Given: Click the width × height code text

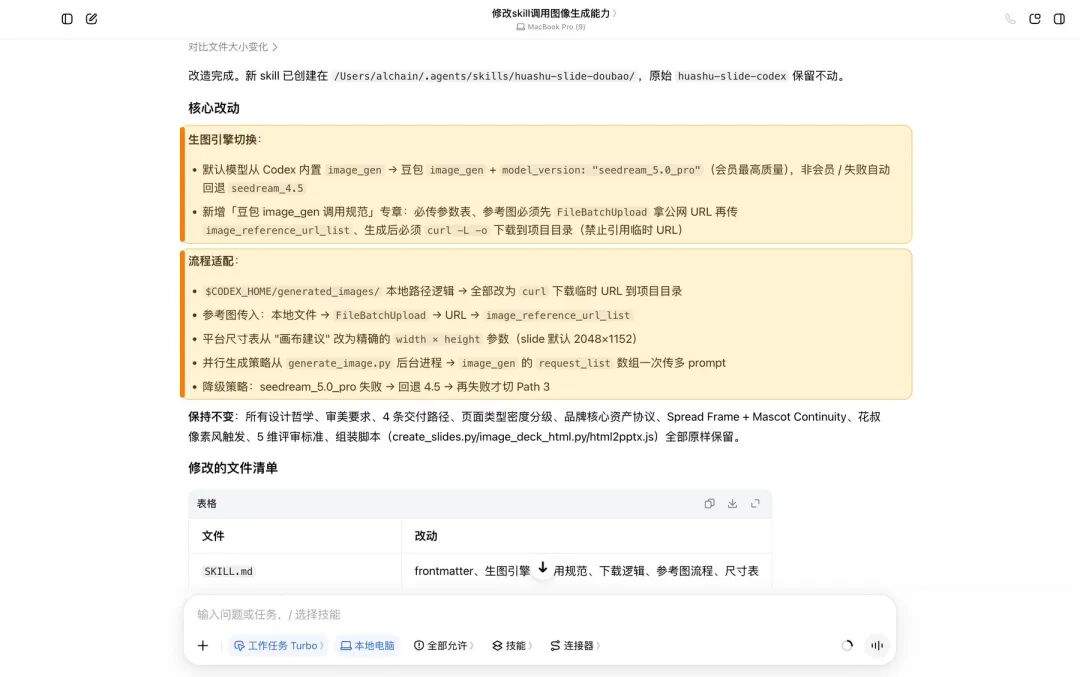Looking at the screenshot, I should pos(437,339).
